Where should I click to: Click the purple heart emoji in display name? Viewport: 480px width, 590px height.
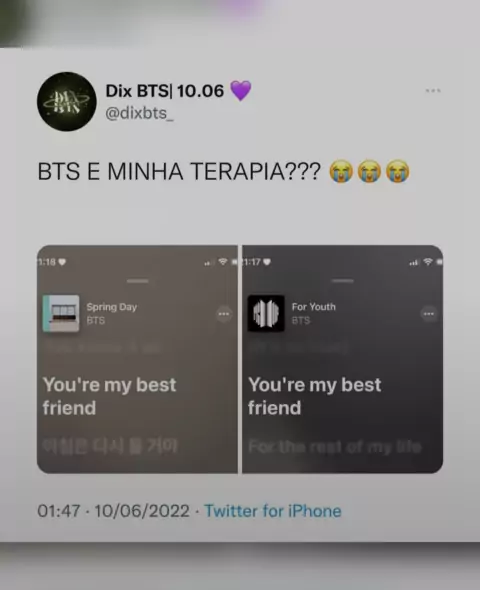click(x=240, y=91)
